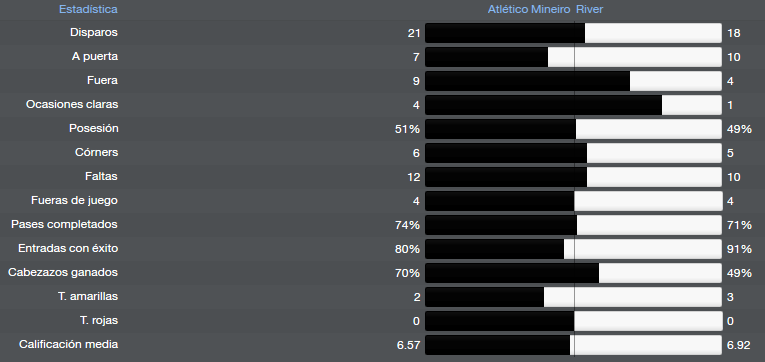Select the Posesión row label

(94, 128)
